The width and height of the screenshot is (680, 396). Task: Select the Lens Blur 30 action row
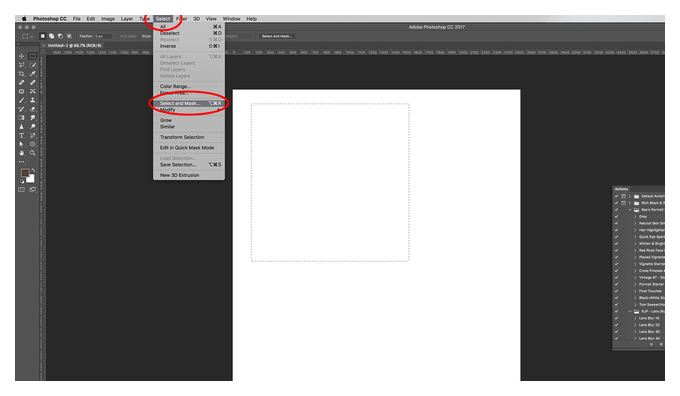click(639, 331)
